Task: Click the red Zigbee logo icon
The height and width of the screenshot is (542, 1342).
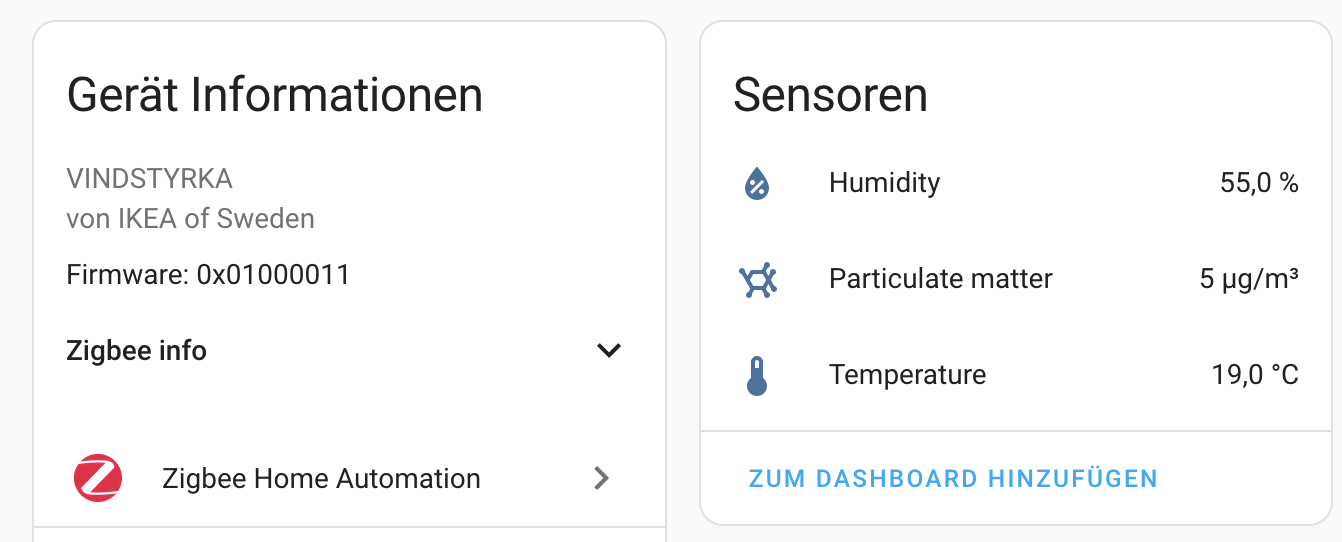Action: (98, 478)
